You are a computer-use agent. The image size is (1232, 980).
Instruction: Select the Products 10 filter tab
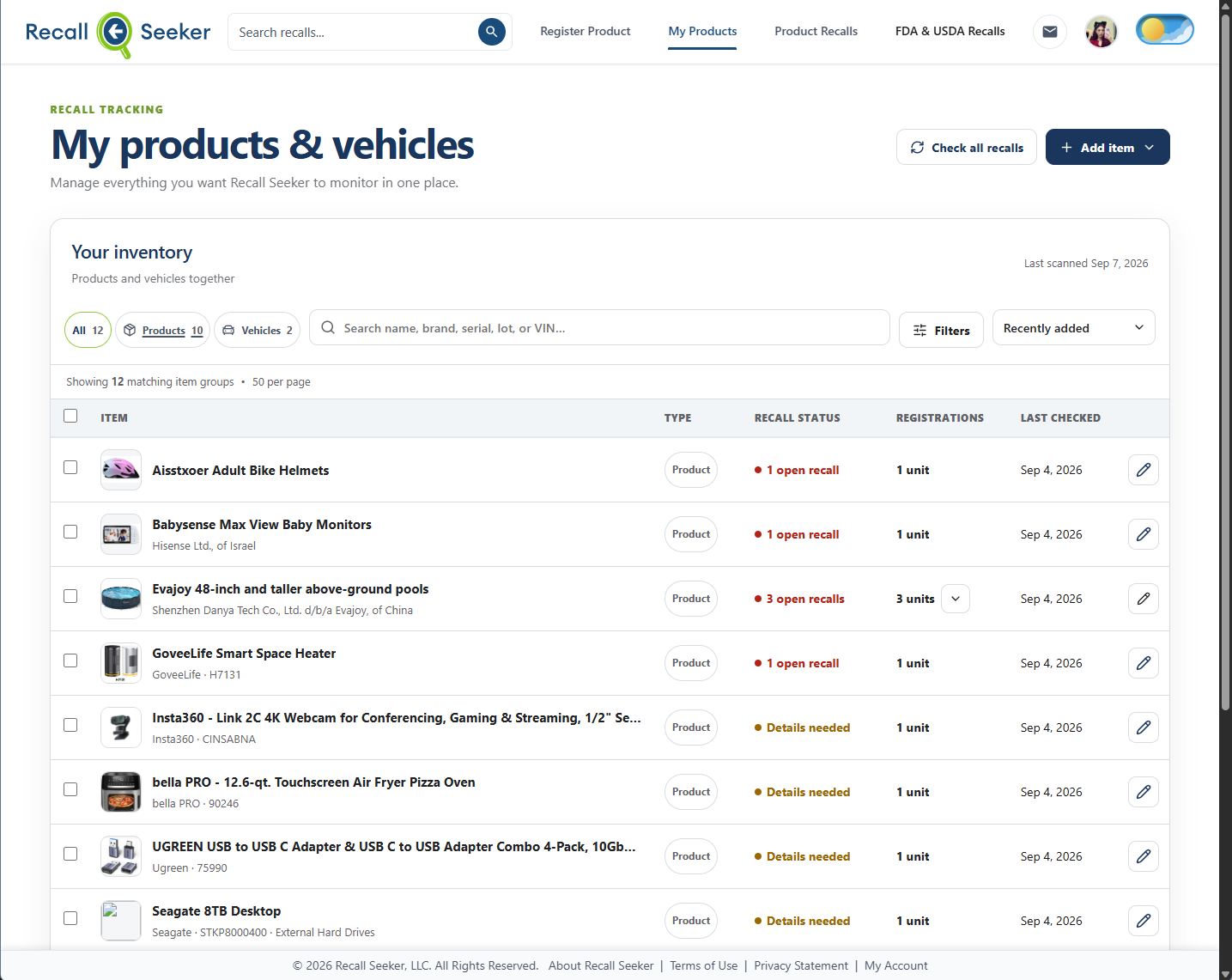pyautogui.click(x=163, y=330)
